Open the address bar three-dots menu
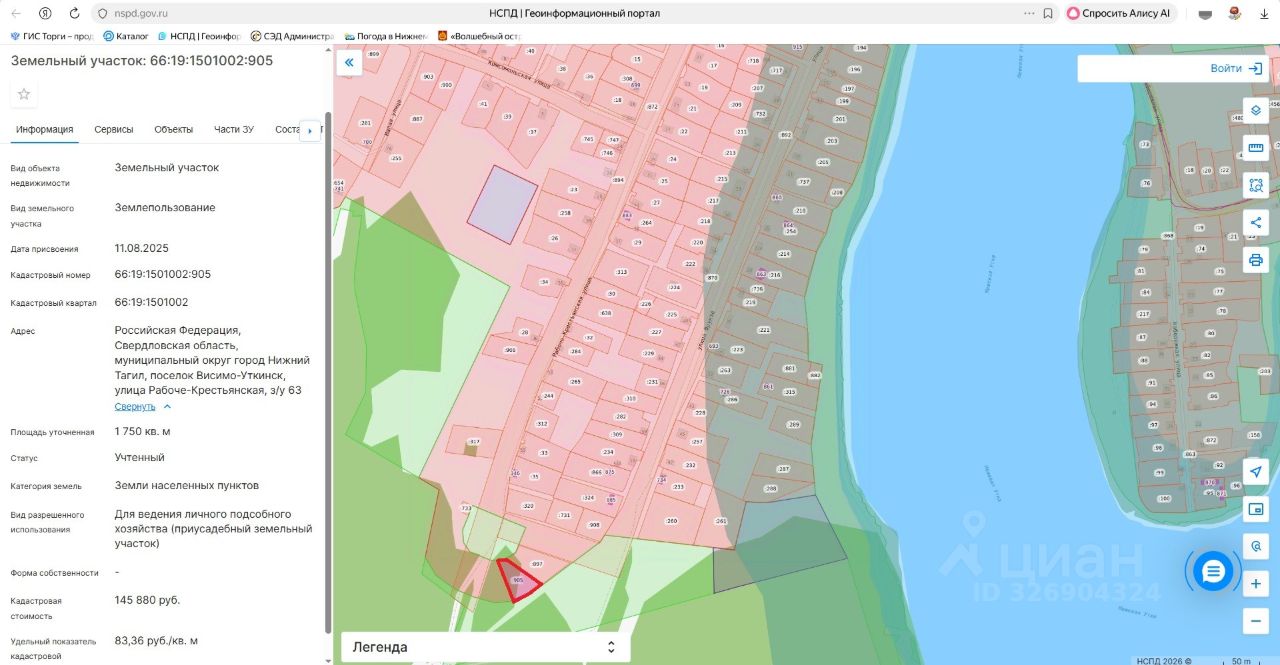Viewport: 1280px width, 665px height. [x=1030, y=13]
